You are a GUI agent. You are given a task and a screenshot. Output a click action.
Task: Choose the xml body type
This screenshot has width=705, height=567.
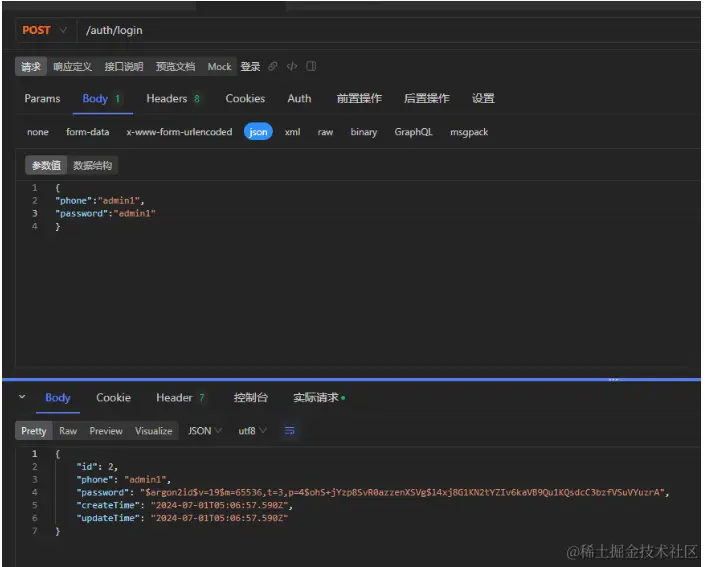(x=293, y=132)
